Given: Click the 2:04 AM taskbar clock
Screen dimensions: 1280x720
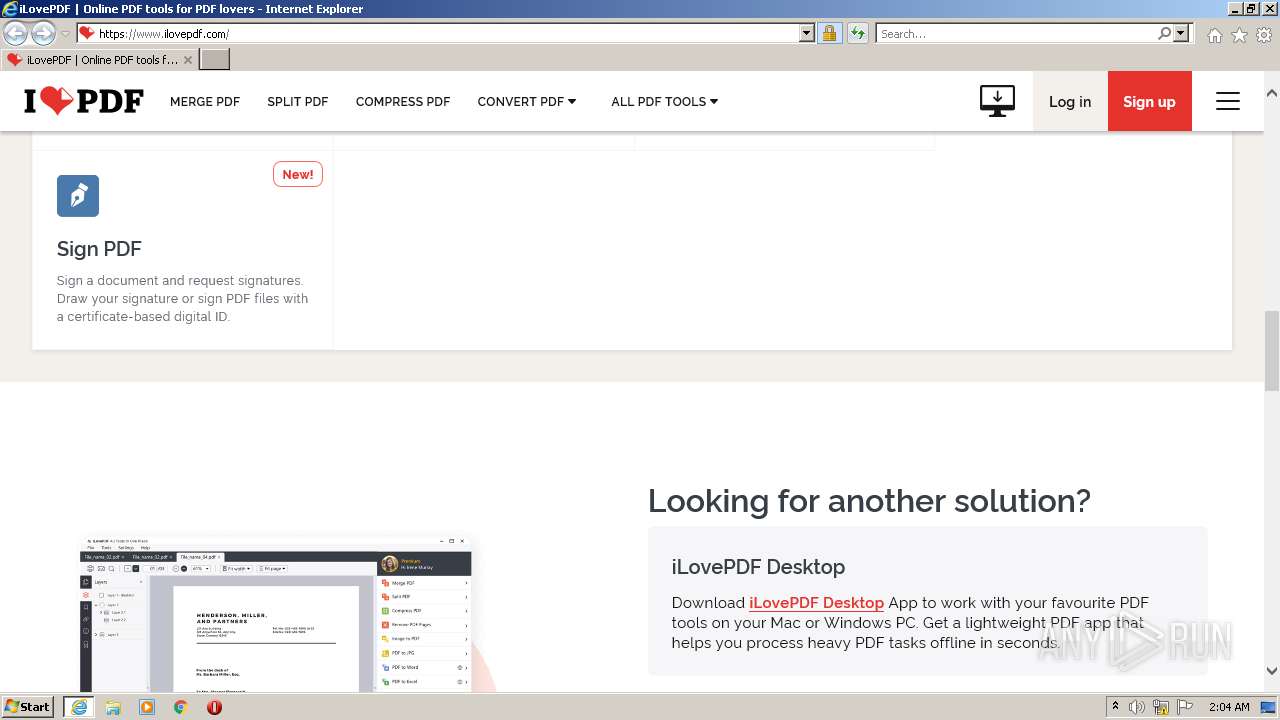Looking at the screenshot, I should [1229, 707].
